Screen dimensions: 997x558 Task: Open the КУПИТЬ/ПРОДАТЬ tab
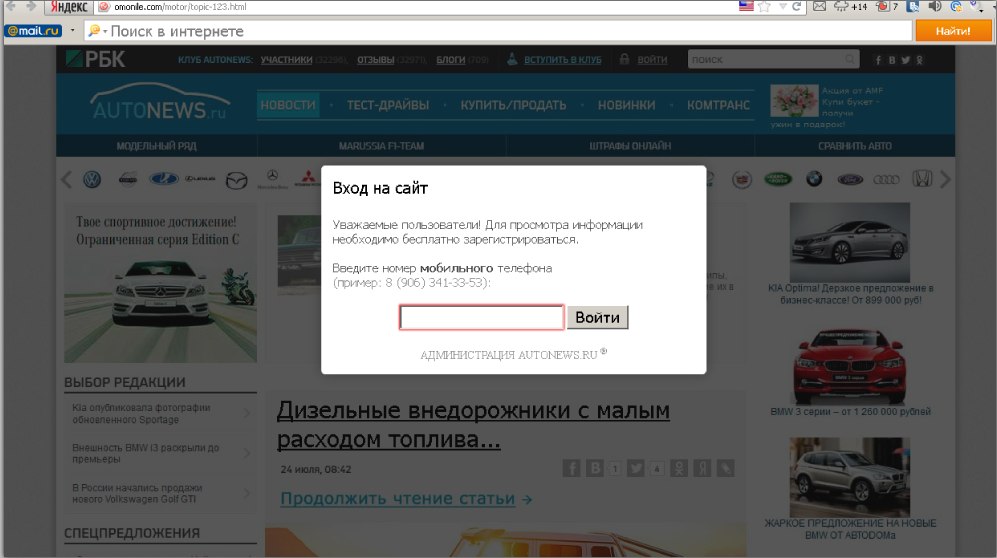513,105
